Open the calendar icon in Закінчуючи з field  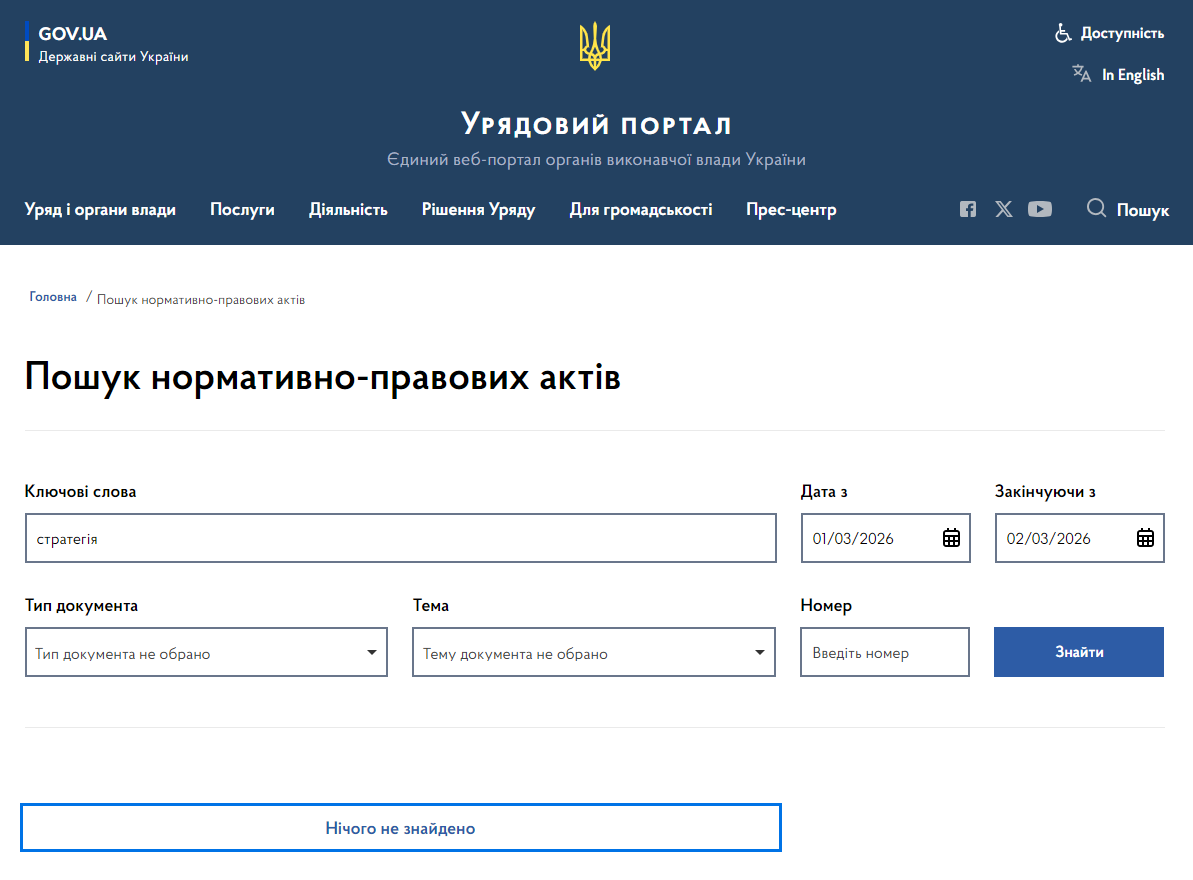click(x=1143, y=538)
